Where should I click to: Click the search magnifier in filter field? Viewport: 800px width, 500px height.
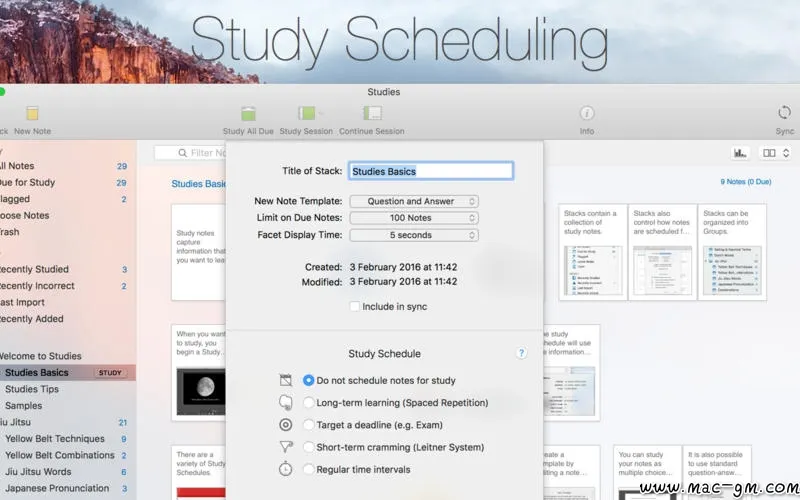coord(182,153)
